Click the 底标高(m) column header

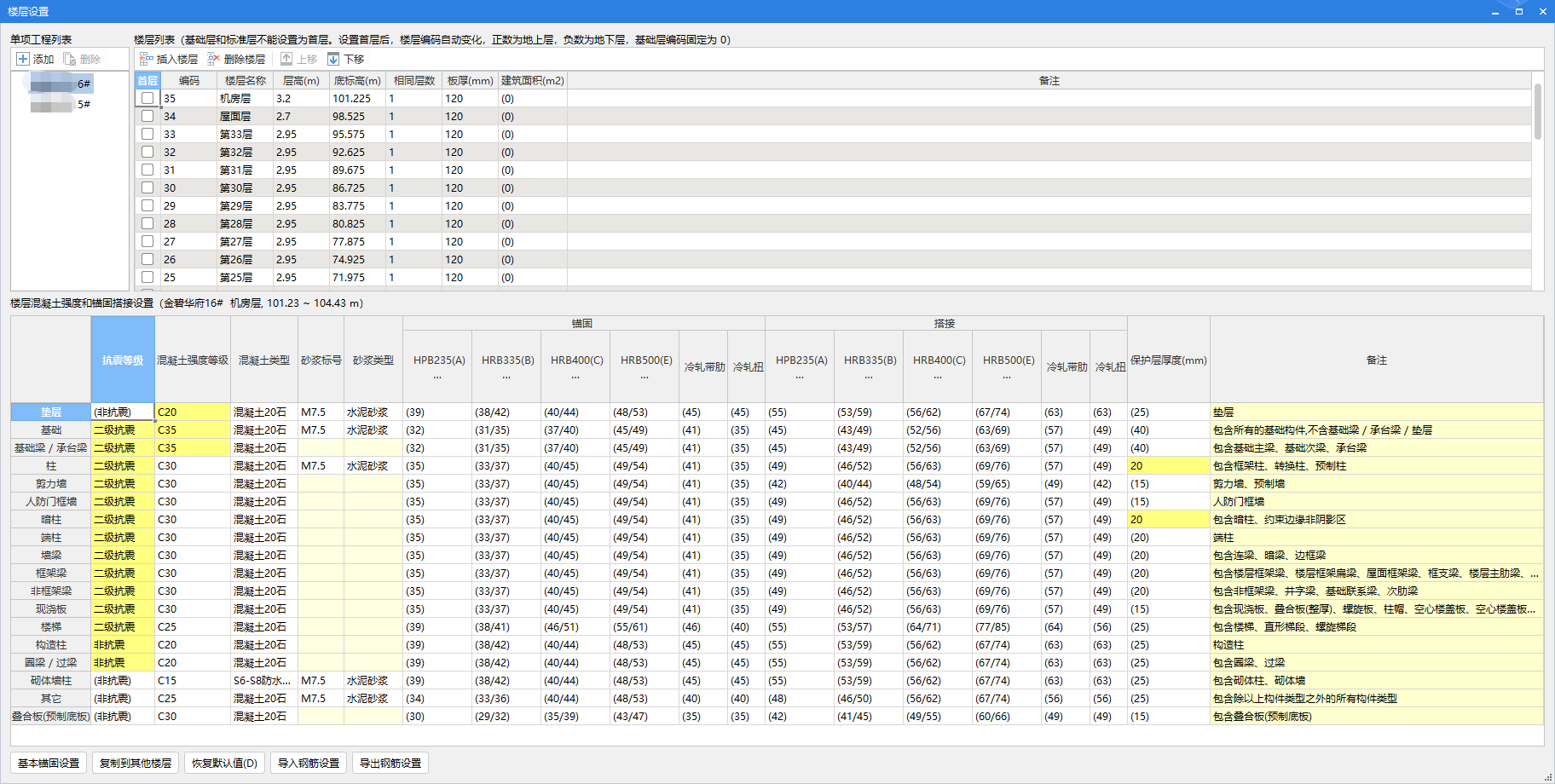pos(357,80)
